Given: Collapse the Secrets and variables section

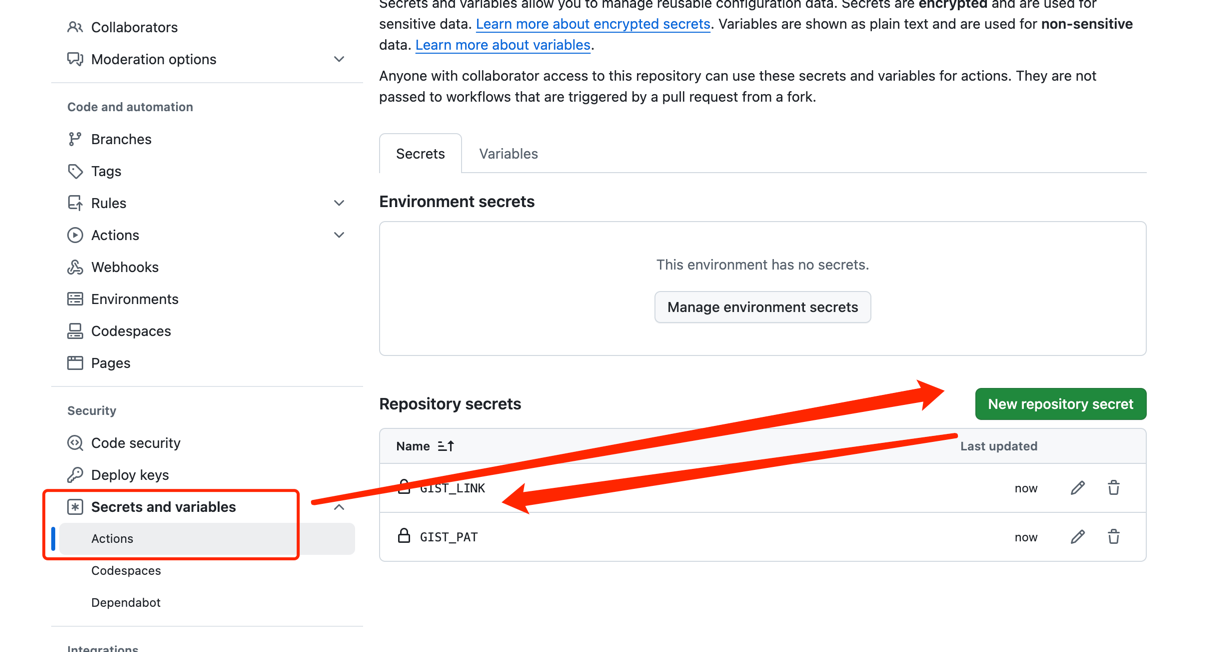Looking at the screenshot, I should [339, 507].
